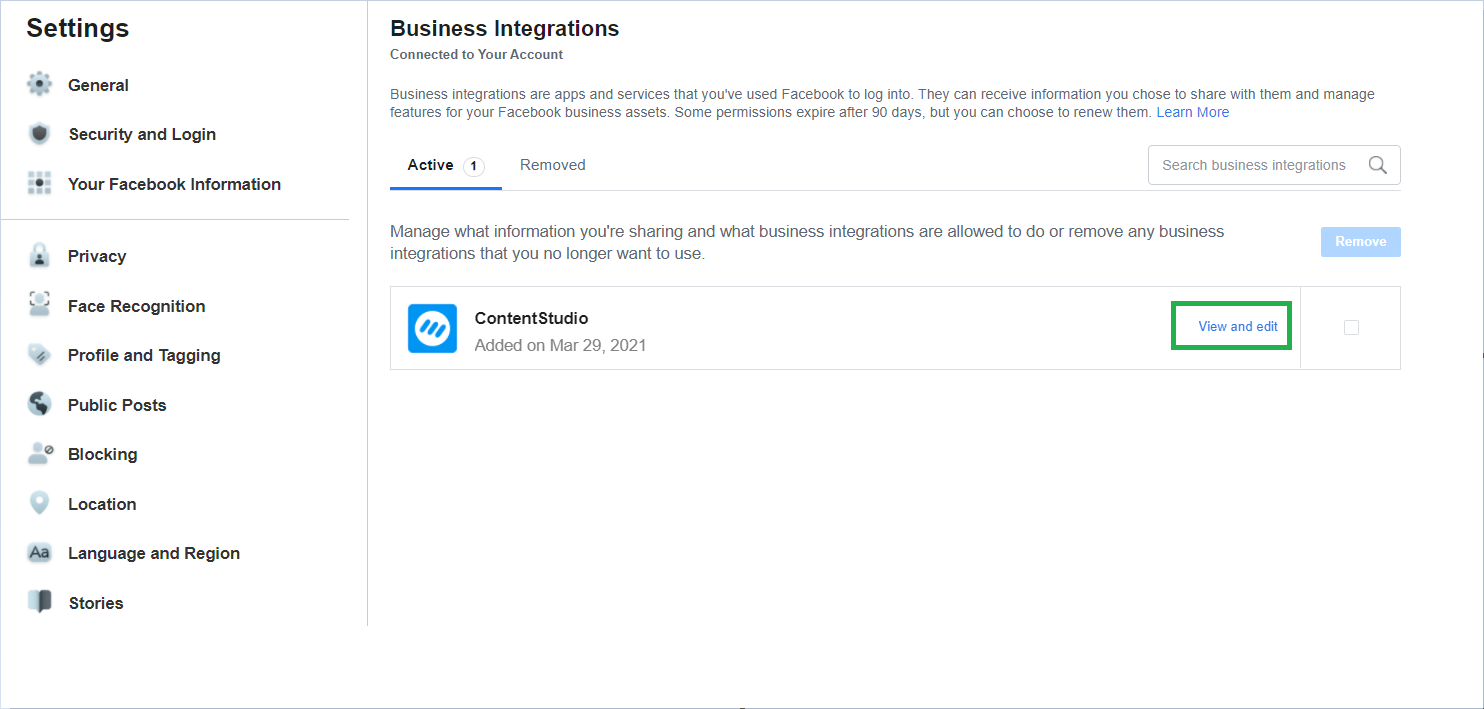Click the General settings gear icon
Viewport: 1484px width, 709px height.
[40, 85]
